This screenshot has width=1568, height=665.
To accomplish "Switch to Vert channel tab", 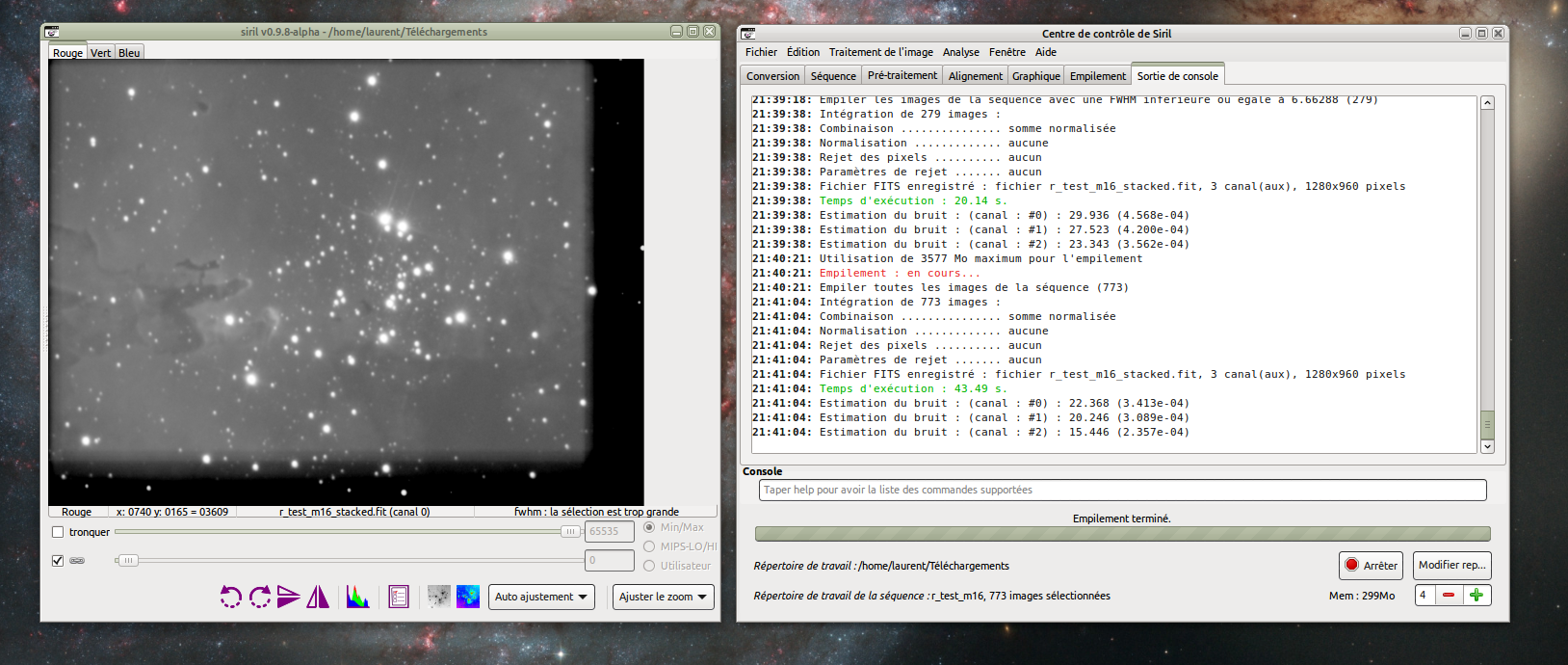I will [x=101, y=53].
